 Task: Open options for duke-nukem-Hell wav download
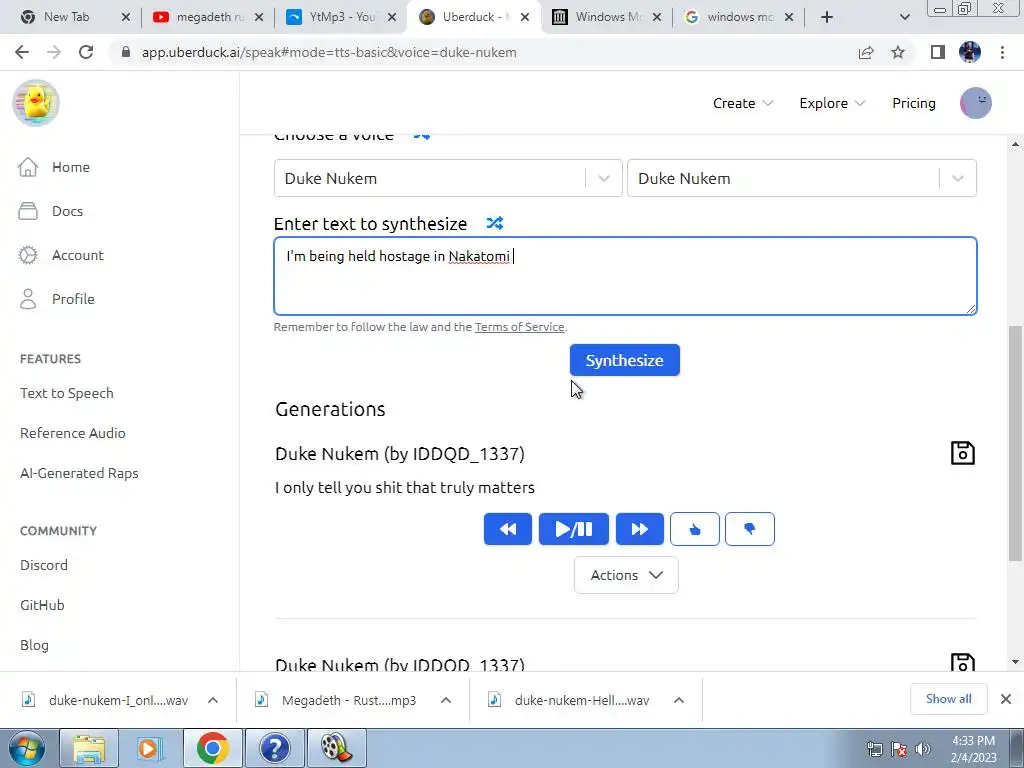pyautogui.click(x=679, y=700)
